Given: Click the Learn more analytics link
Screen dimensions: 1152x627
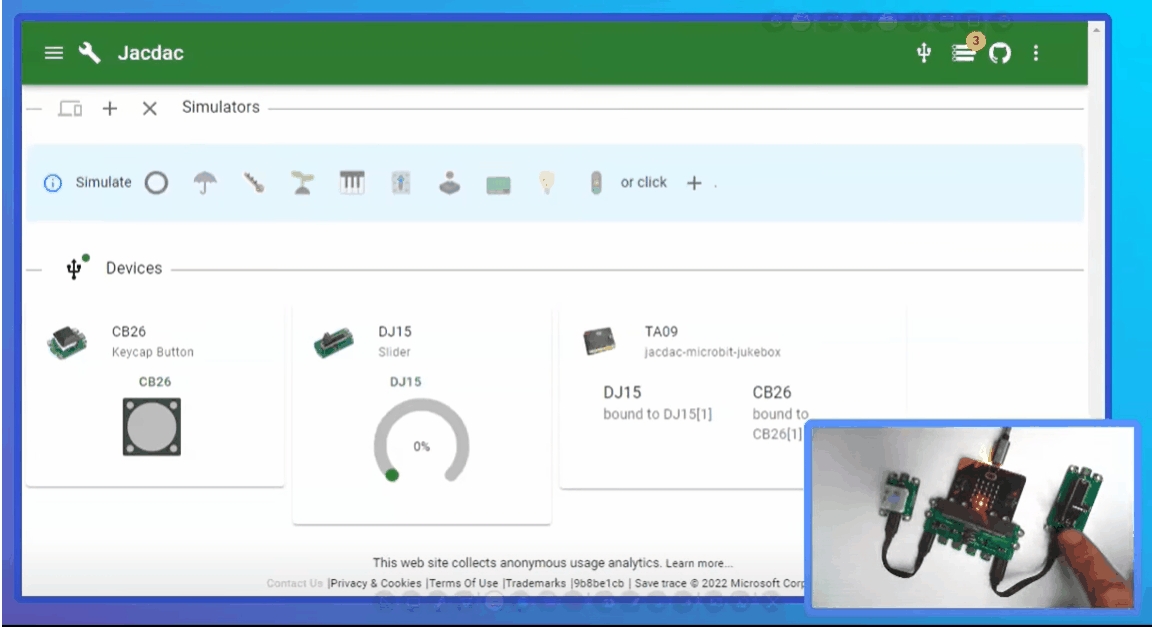Looking at the screenshot, I should click(x=699, y=563).
